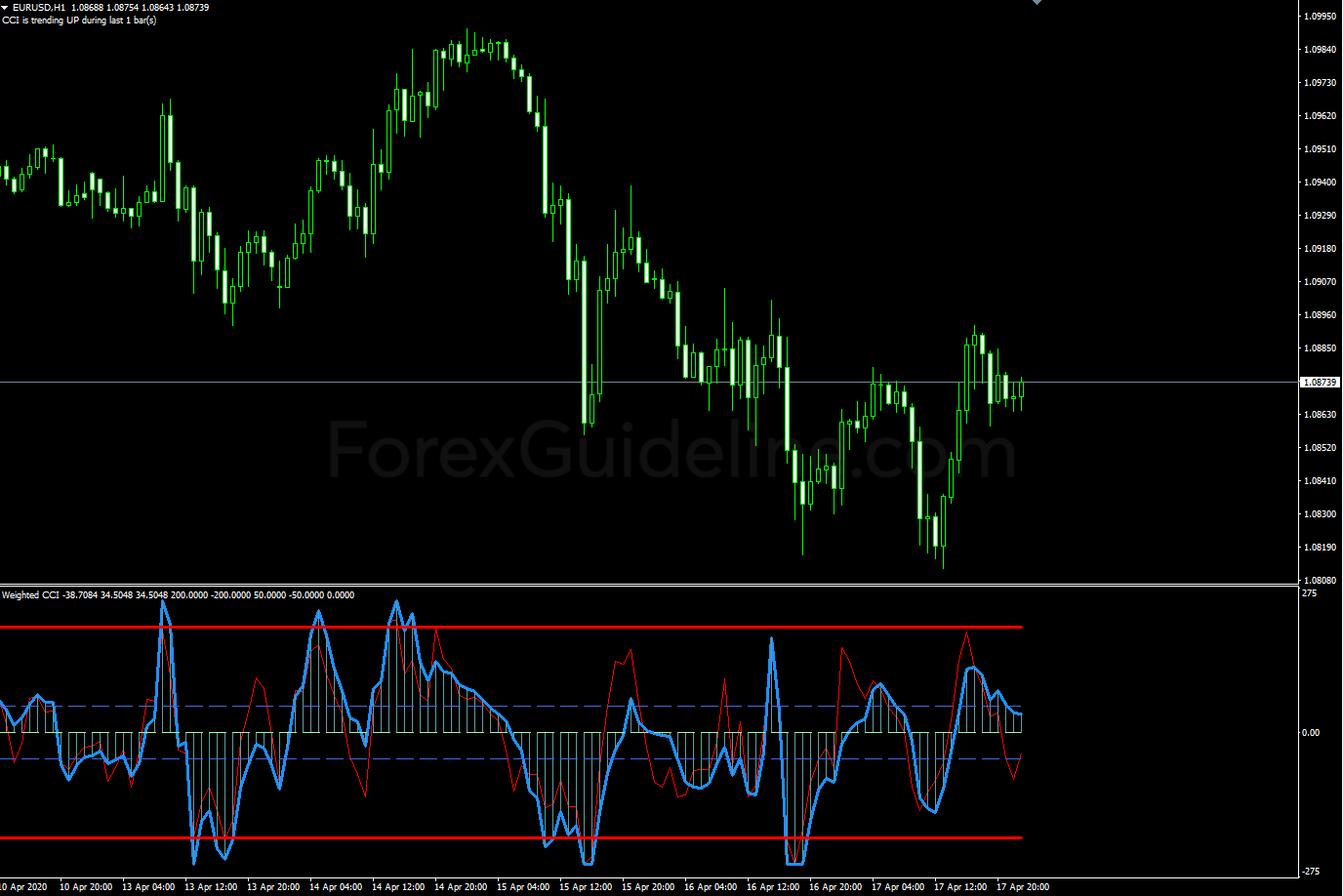This screenshot has width=1343, height=896.
Task: Click the 1.08520 price scale label
Action: pos(1320,447)
